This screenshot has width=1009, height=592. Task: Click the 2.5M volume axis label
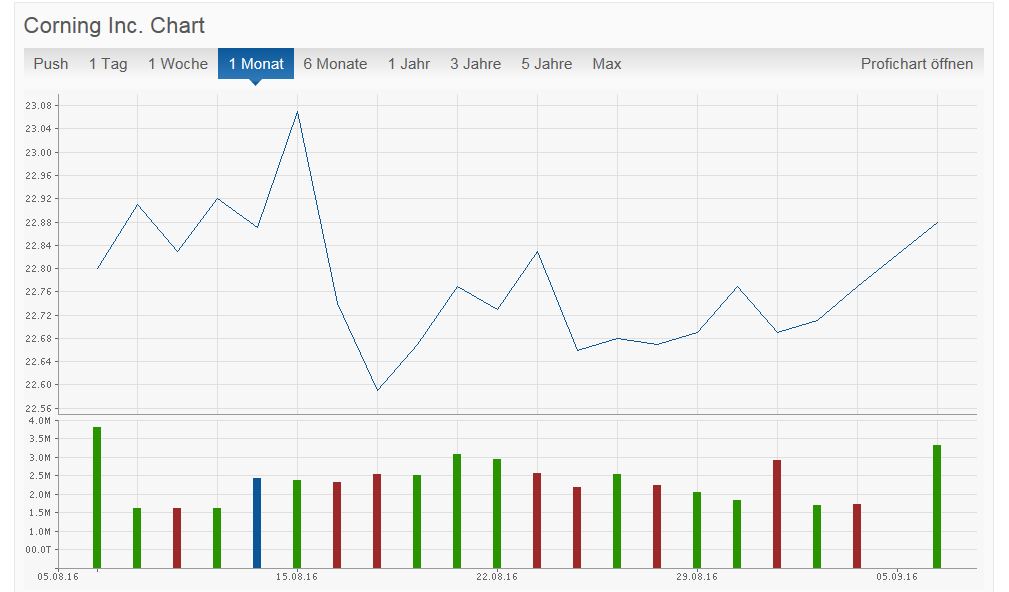[40, 476]
